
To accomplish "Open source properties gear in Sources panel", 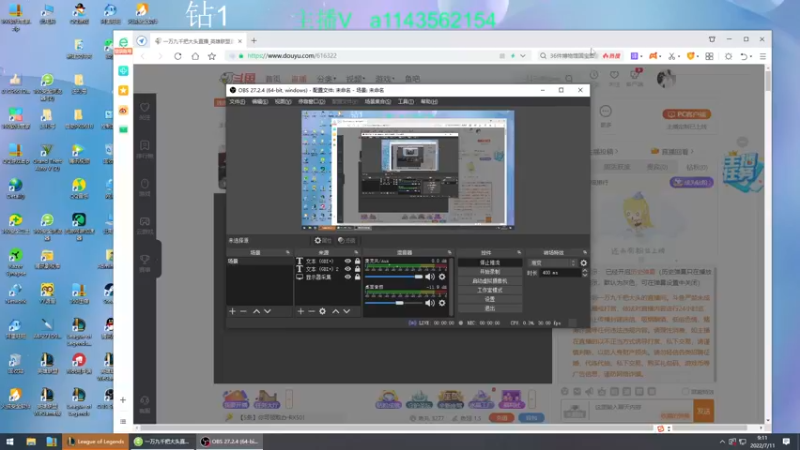I will tap(322, 311).
